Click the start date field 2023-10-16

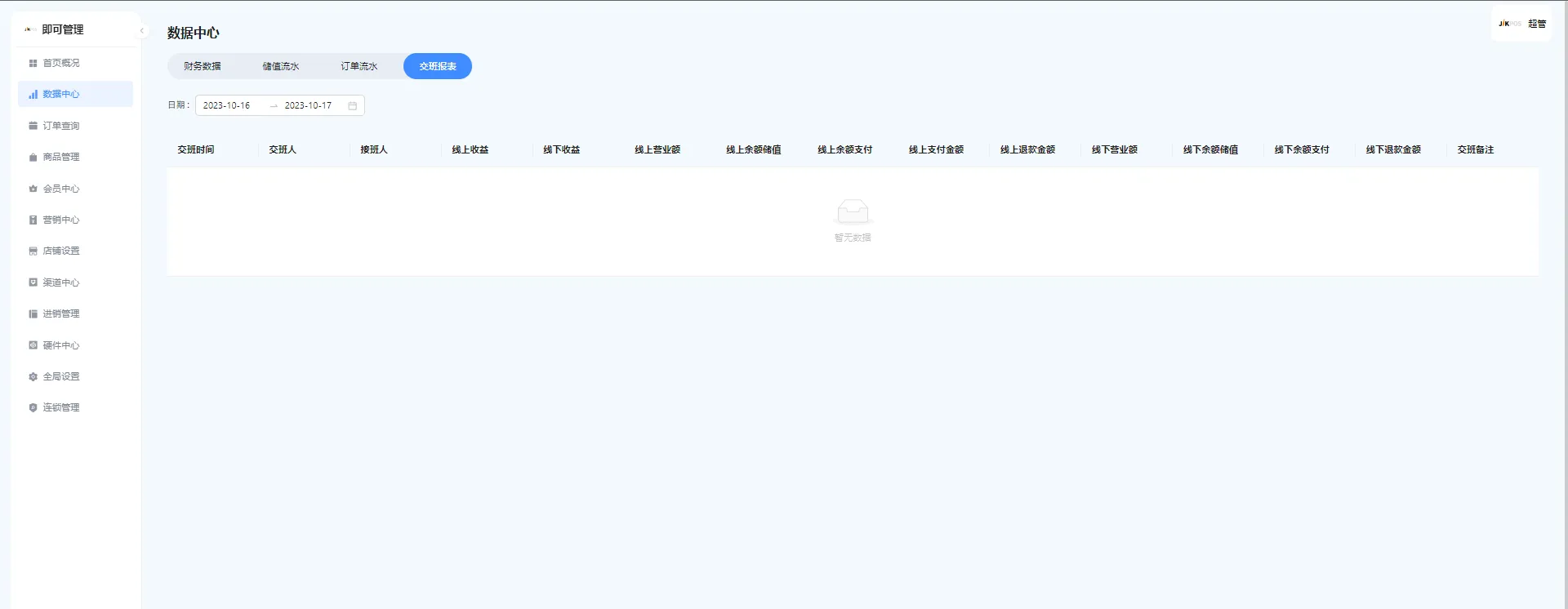click(227, 106)
